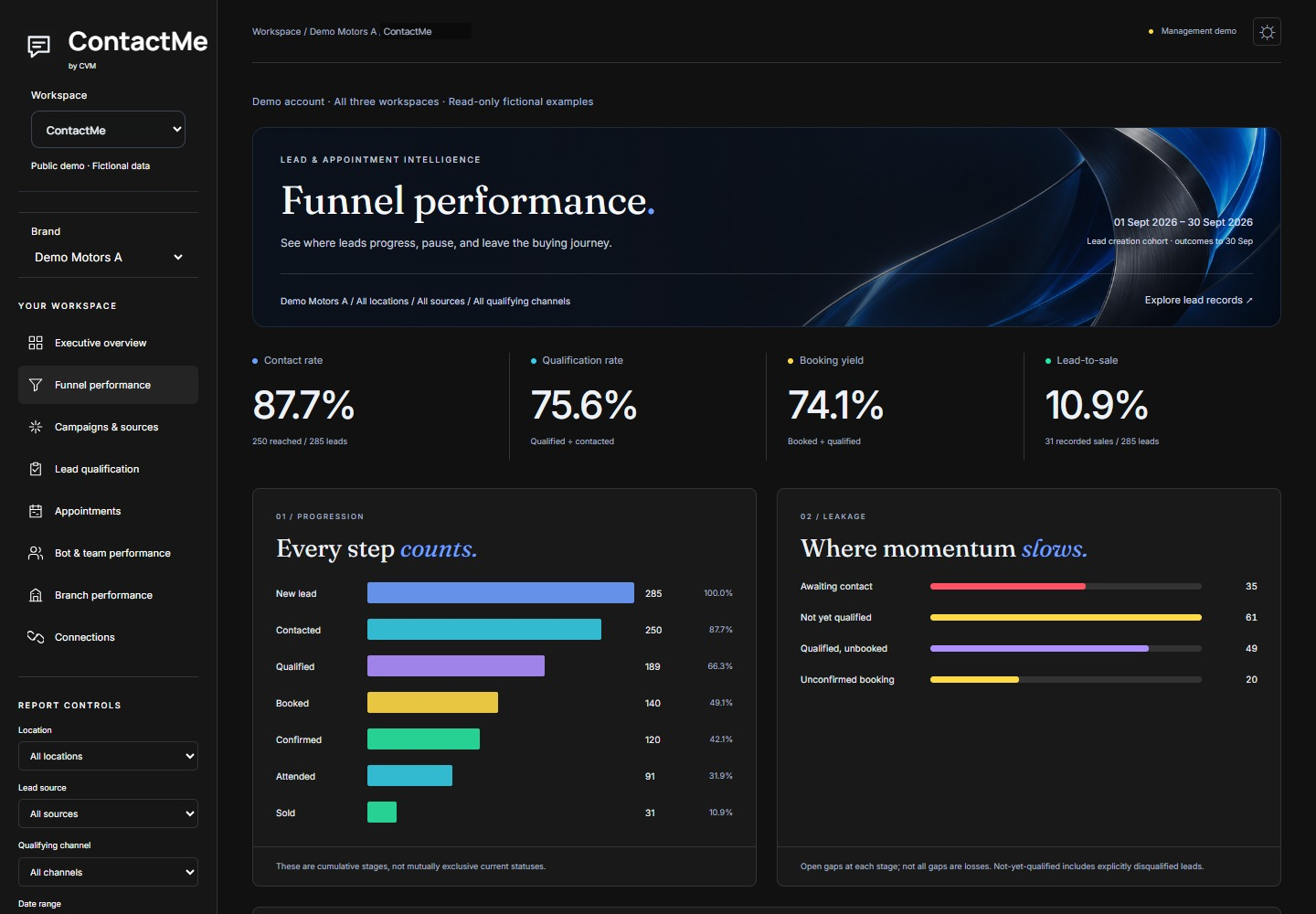Click the Confirmed green bar
This screenshot has height=914, width=1316.
(423, 739)
